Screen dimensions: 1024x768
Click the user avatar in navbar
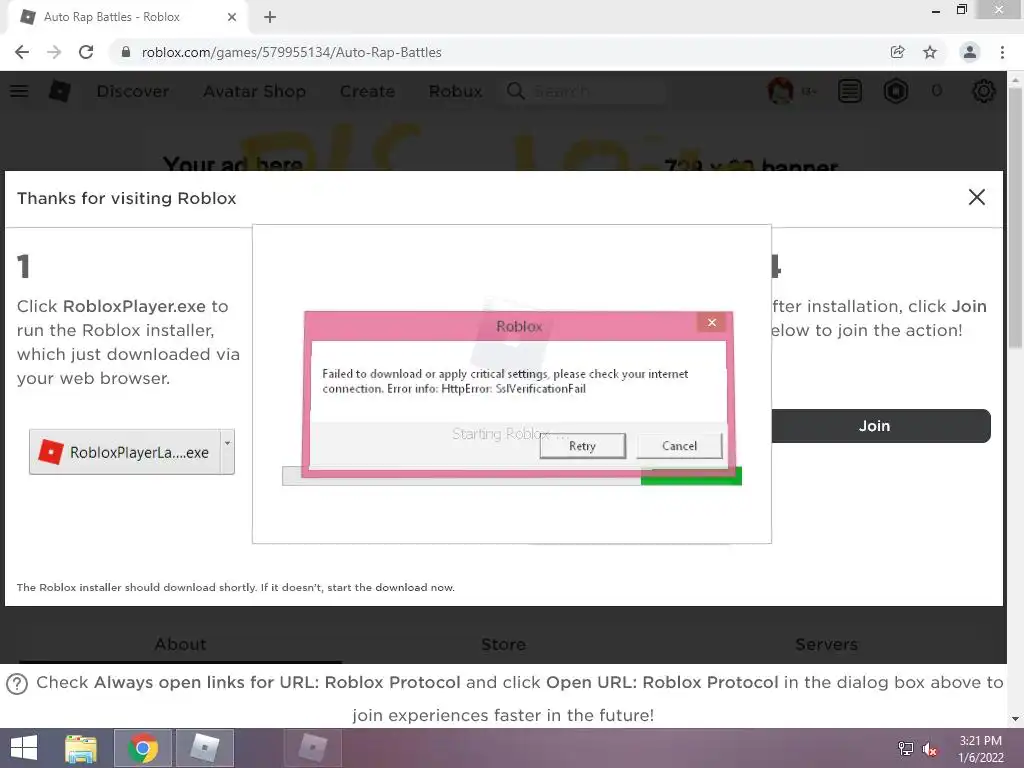pyautogui.click(x=780, y=91)
